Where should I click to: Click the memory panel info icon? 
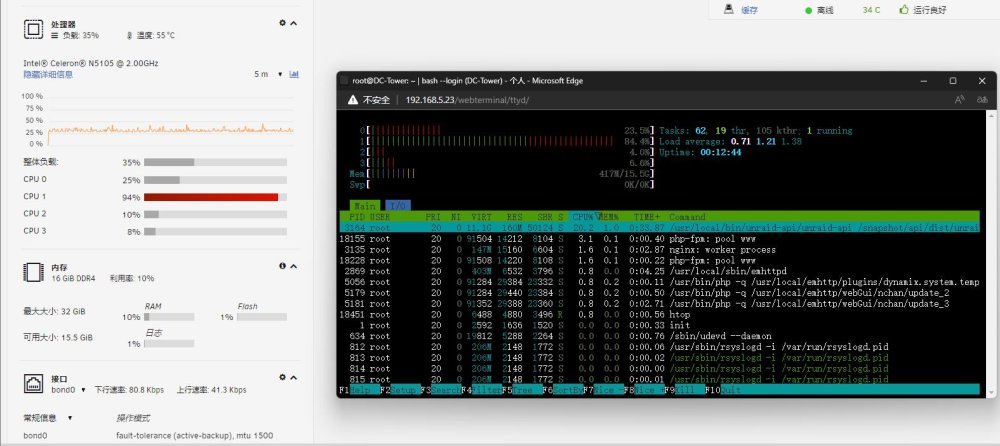point(283,266)
